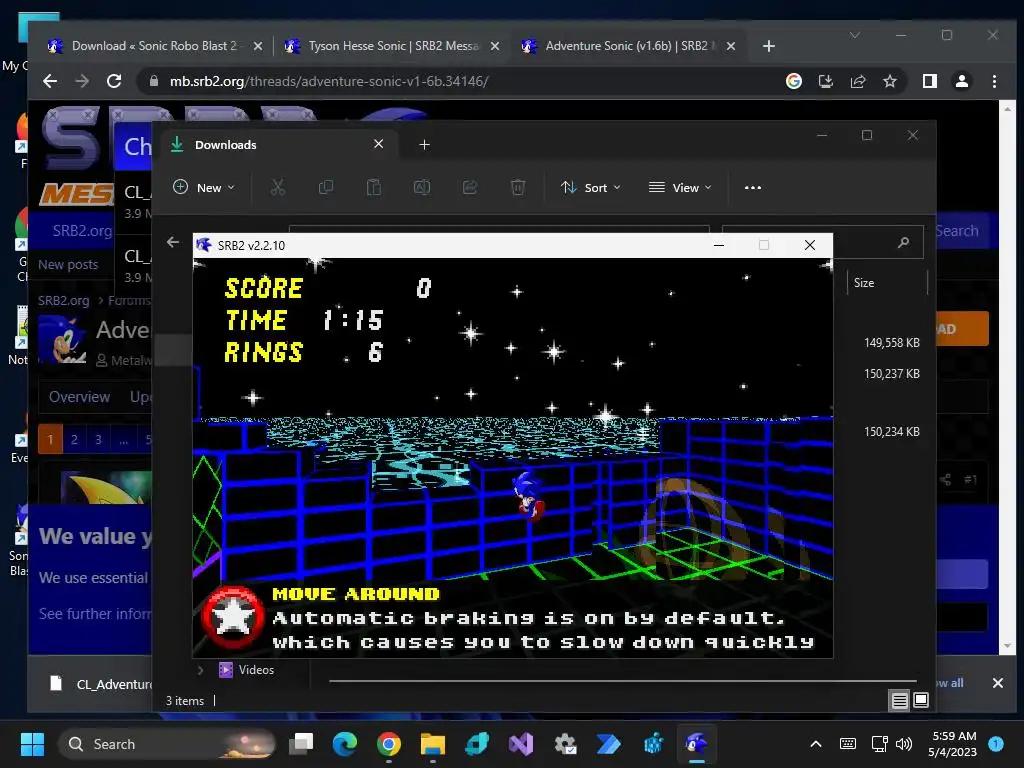Select file with size 150,234 KB

pyautogui.click(x=891, y=432)
